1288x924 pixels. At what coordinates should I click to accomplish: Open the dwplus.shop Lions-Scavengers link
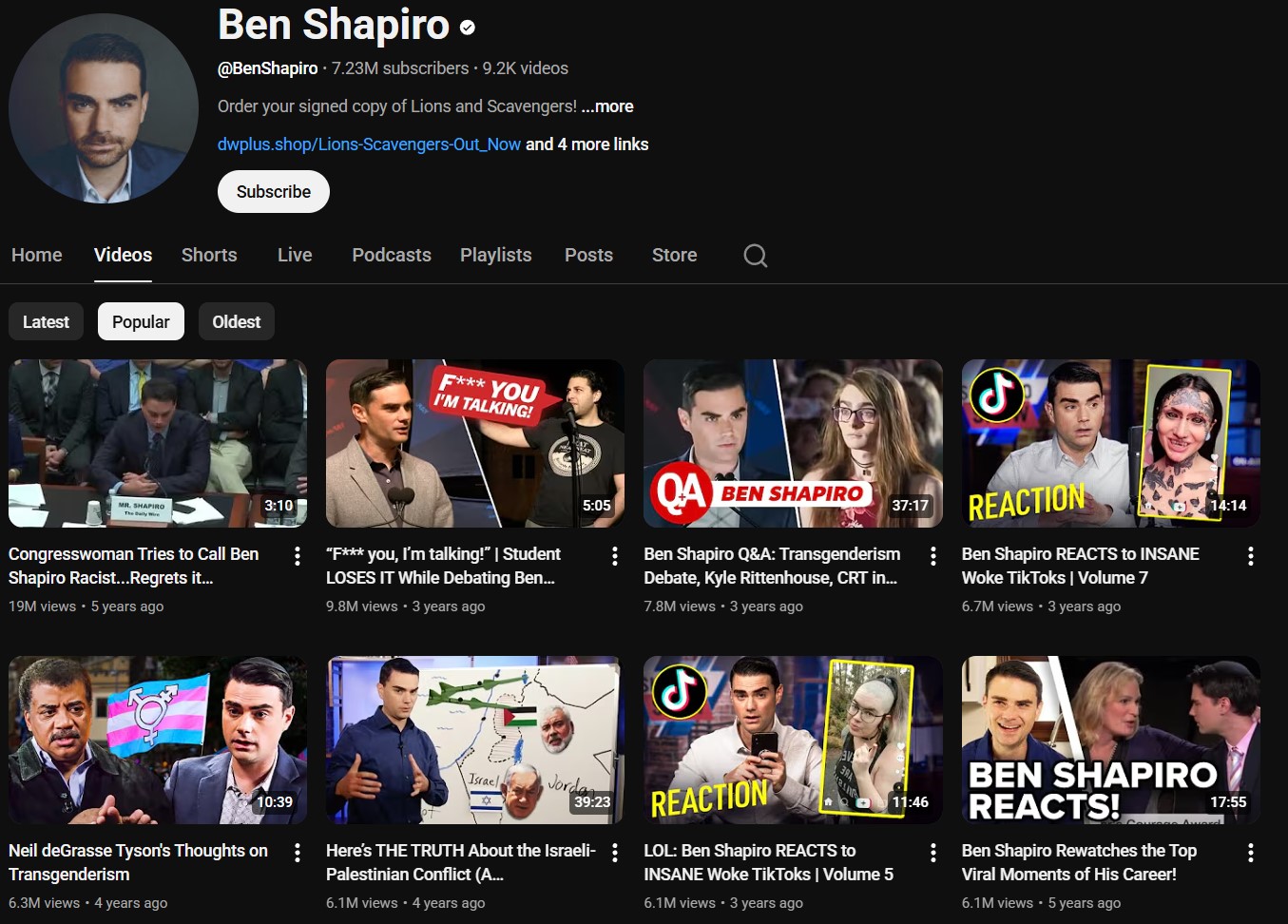coord(369,144)
